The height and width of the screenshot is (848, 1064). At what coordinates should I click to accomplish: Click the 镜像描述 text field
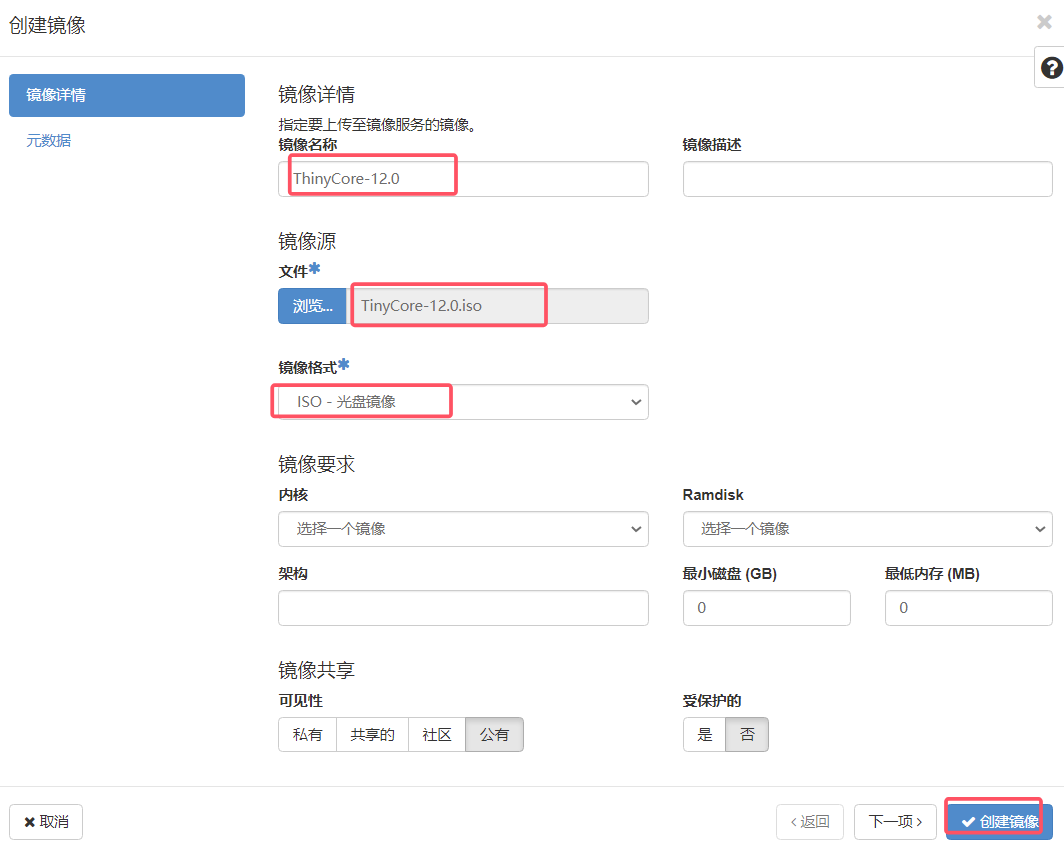pyautogui.click(x=868, y=179)
